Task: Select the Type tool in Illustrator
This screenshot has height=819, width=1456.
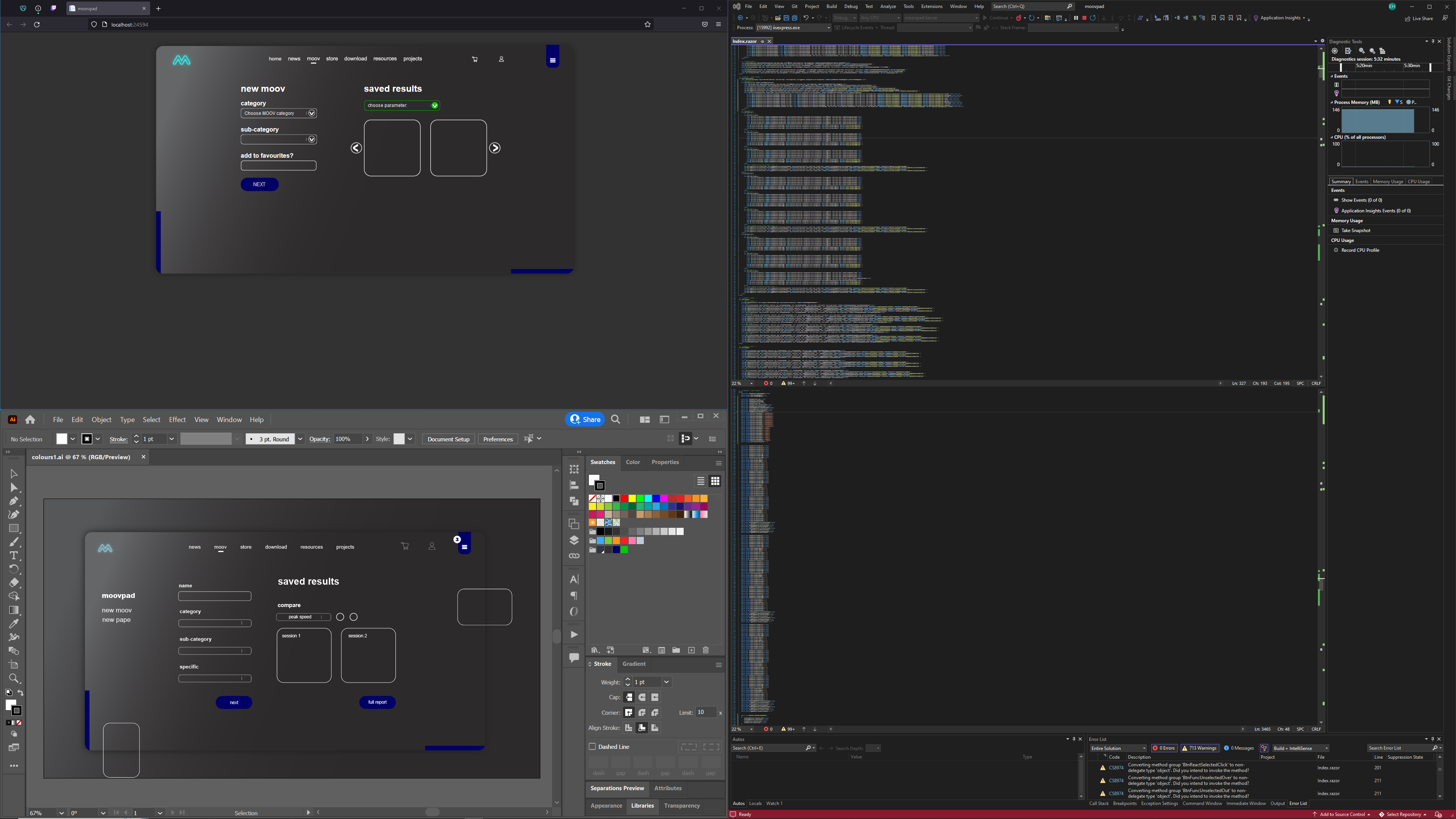Action: pos(14,555)
